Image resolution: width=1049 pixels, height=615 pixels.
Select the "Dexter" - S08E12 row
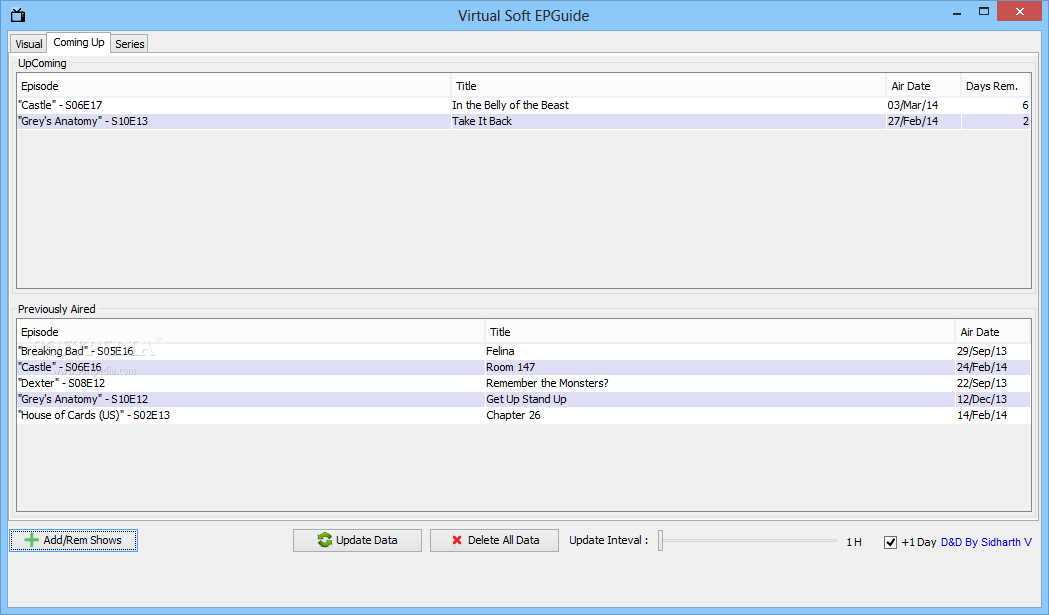click(x=524, y=383)
